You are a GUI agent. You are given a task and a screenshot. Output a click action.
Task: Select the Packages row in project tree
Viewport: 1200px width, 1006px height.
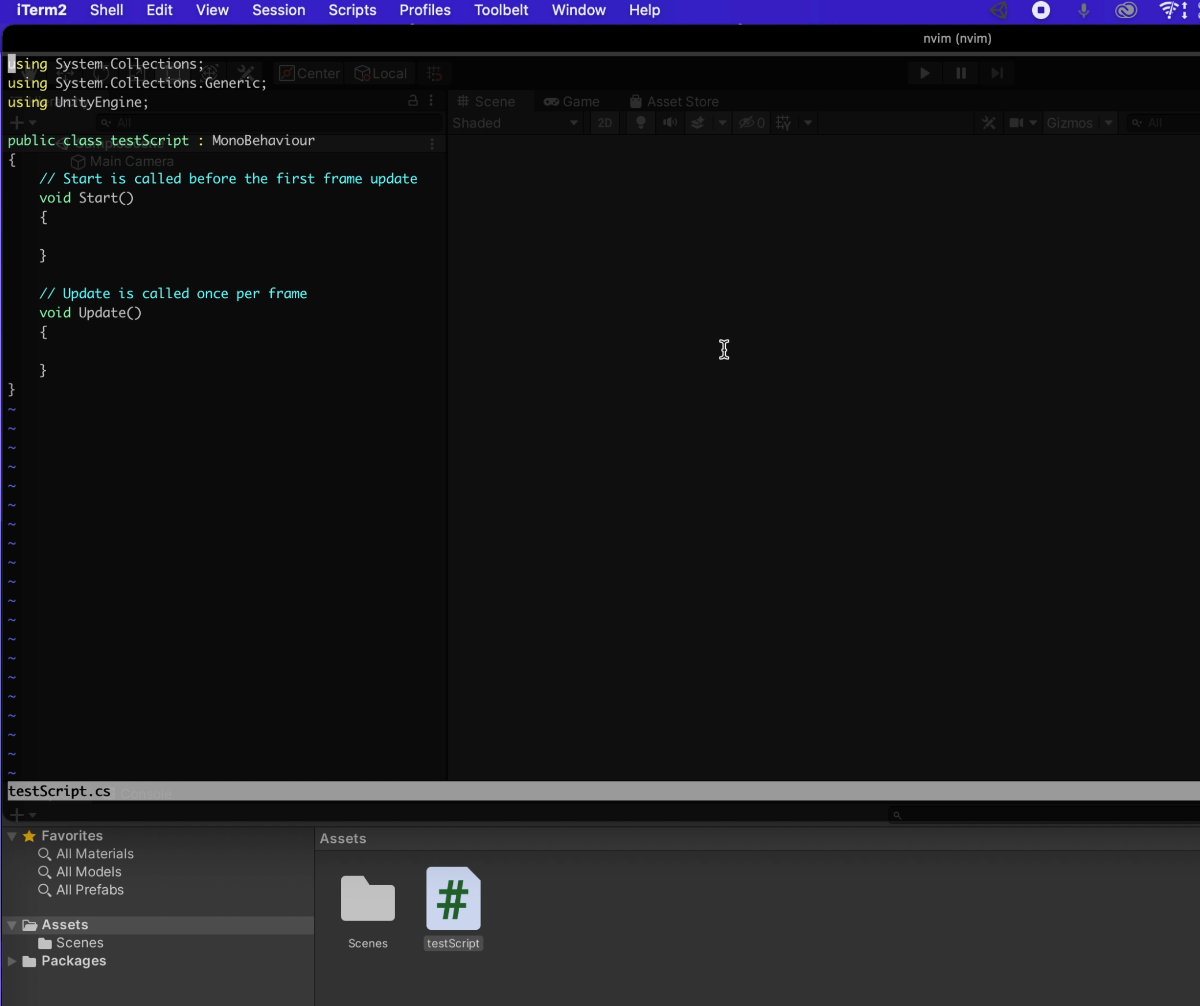[x=157, y=961]
